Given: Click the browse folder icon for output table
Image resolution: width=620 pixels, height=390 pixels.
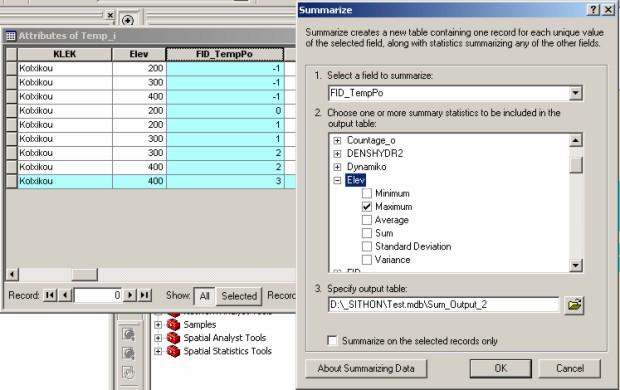Looking at the screenshot, I should 574,305.
